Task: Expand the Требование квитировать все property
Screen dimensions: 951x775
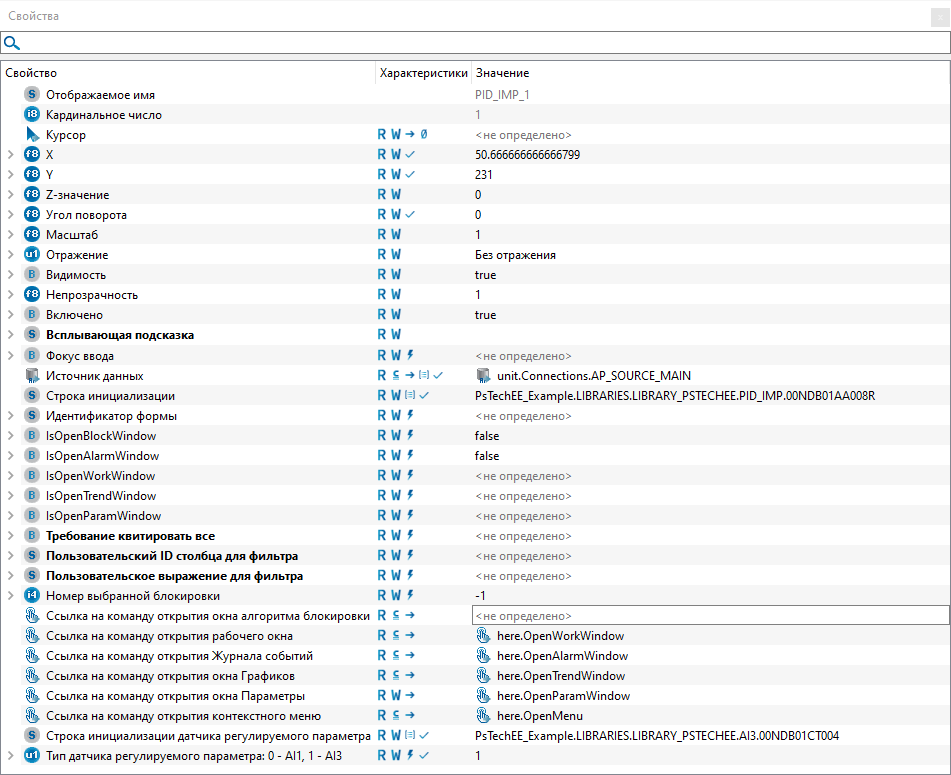Action: tap(10, 536)
